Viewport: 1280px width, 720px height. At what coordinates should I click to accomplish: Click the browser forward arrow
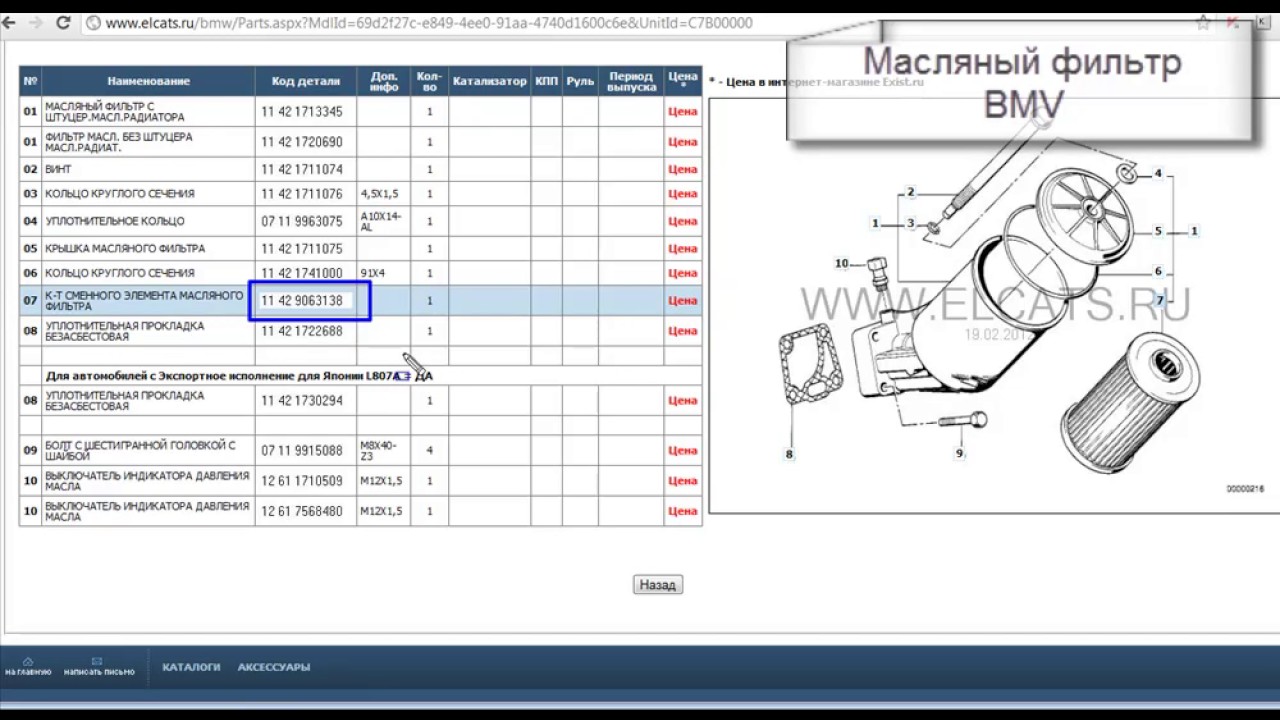(x=37, y=22)
